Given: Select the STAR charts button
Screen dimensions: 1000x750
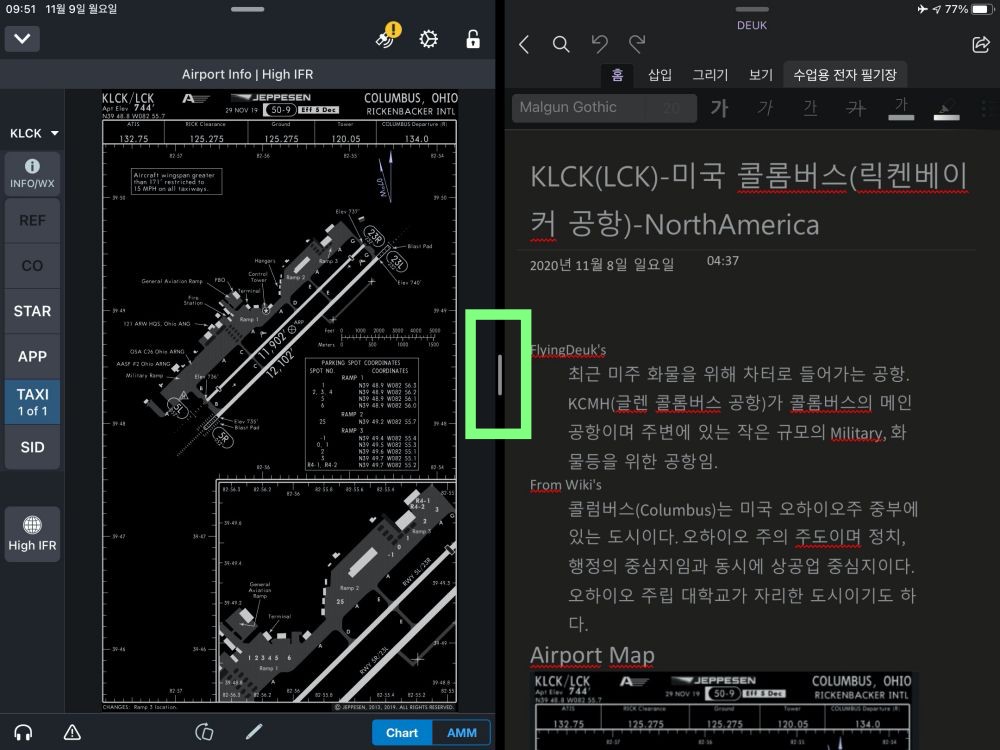Looking at the screenshot, I should coord(32,311).
